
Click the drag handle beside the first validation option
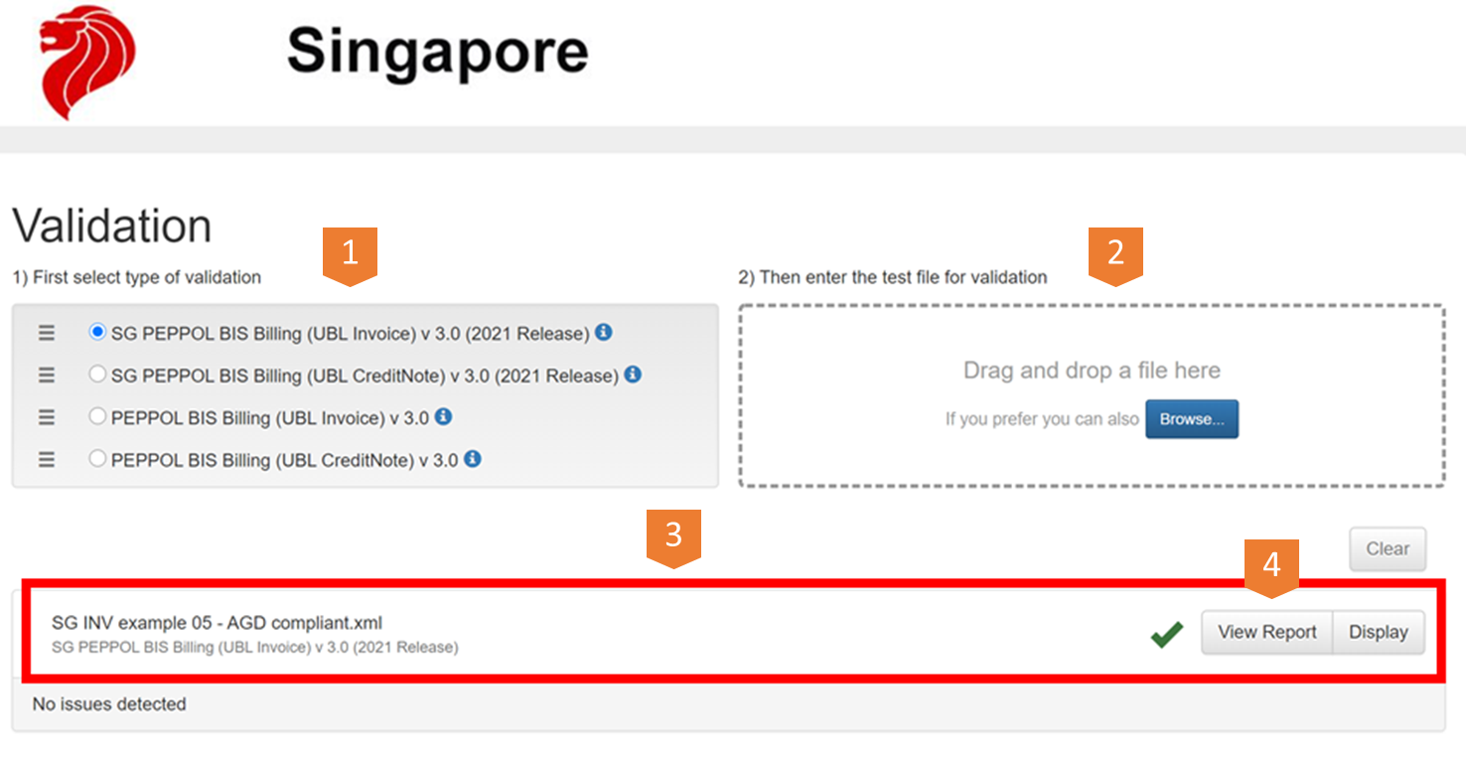click(45, 333)
